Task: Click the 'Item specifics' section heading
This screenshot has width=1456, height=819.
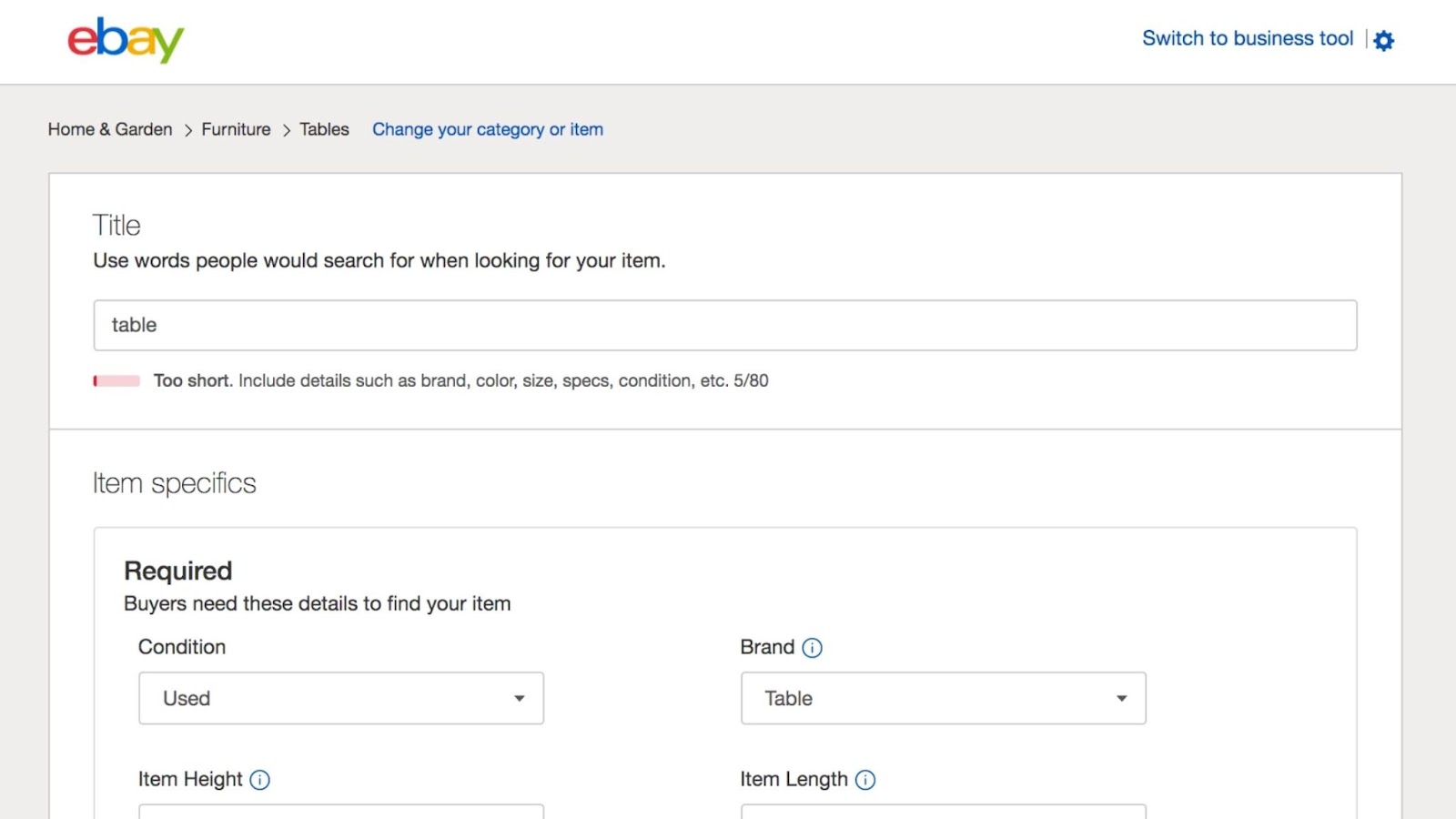Action: tap(174, 483)
